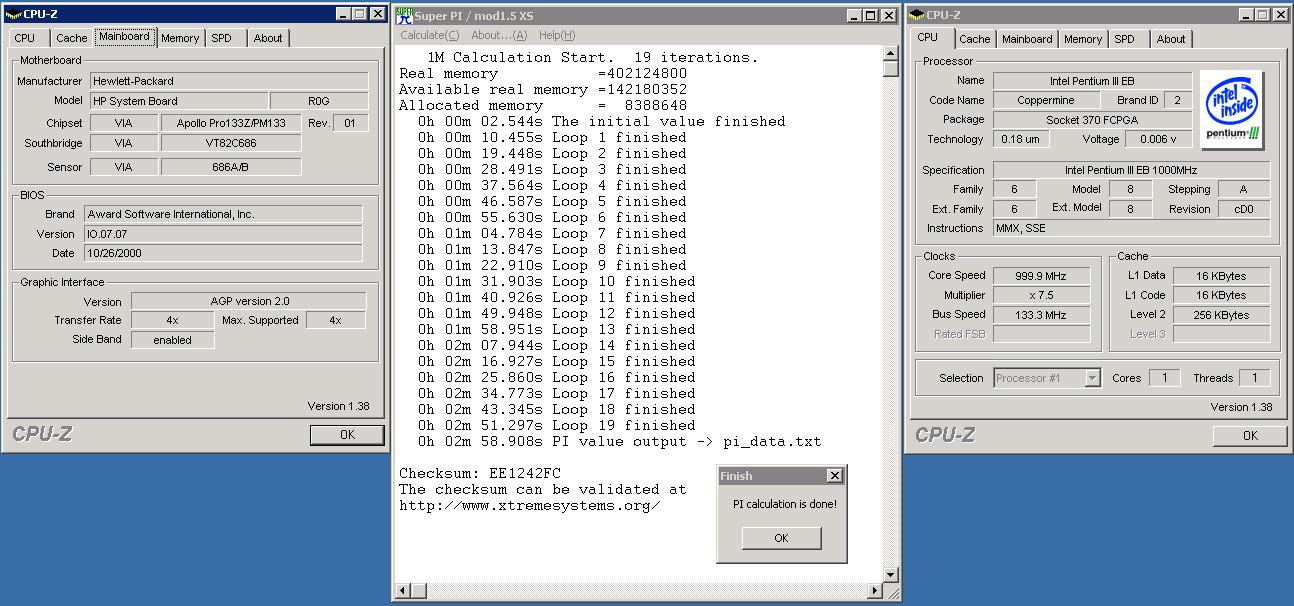Open SPD tab in right CPU-Z window
Viewport: 1294px width, 606px height.
(1124, 39)
